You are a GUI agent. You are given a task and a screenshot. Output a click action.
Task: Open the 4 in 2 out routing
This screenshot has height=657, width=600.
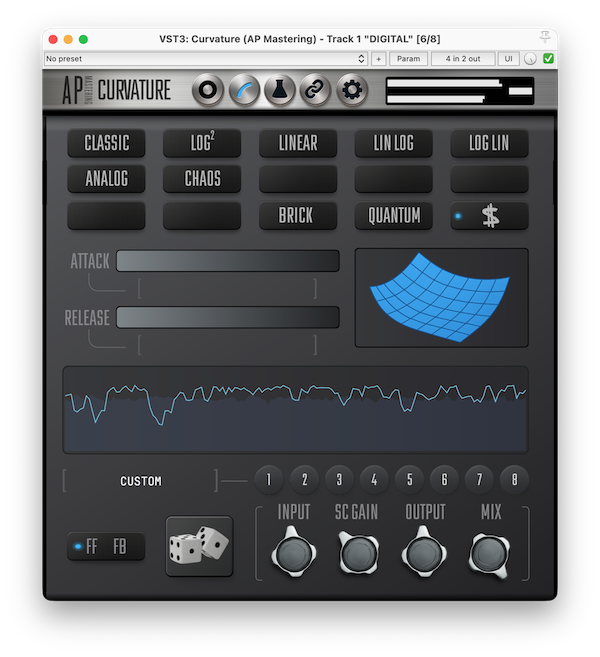click(463, 59)
